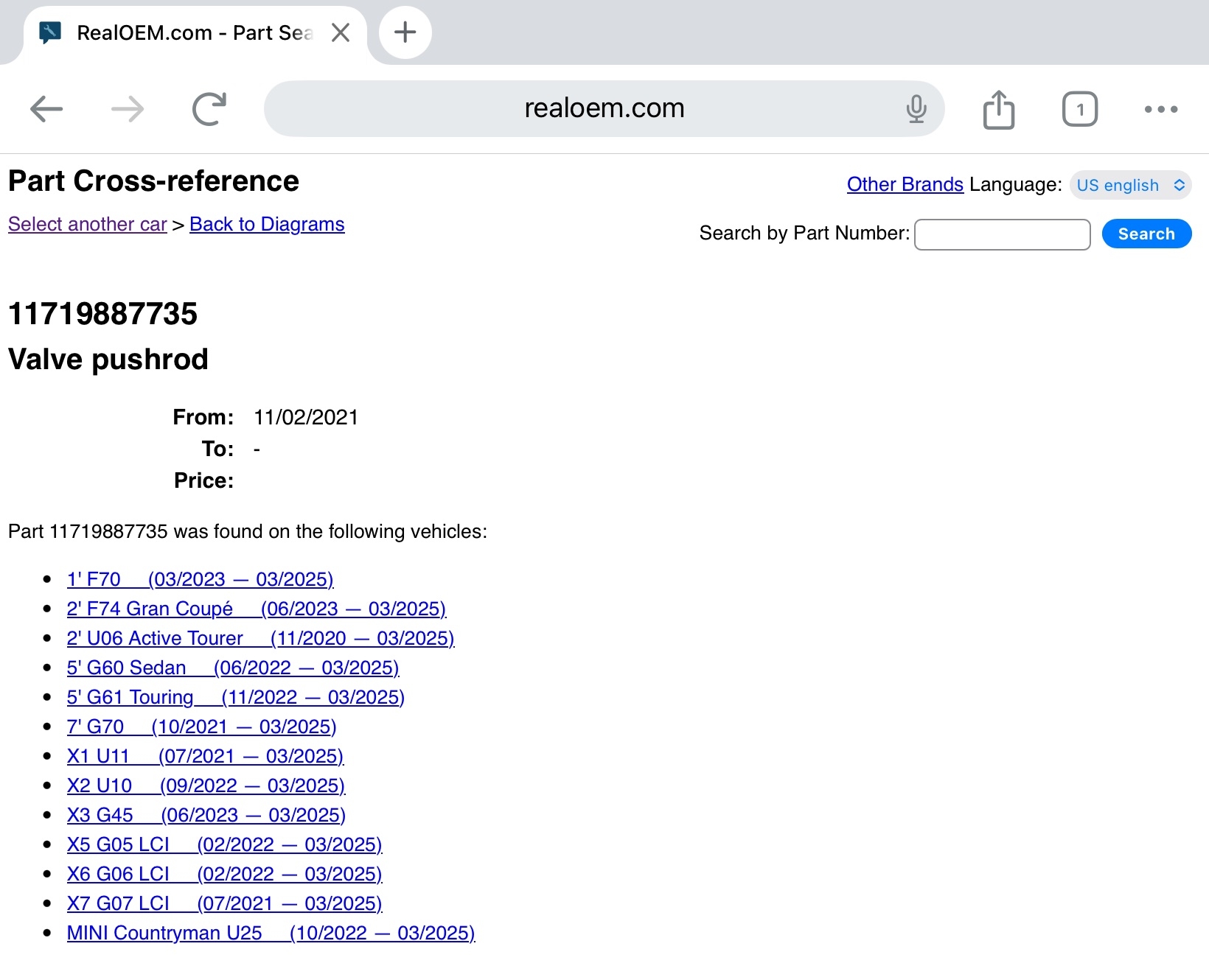Open the Other Brands link

[905, 184]
